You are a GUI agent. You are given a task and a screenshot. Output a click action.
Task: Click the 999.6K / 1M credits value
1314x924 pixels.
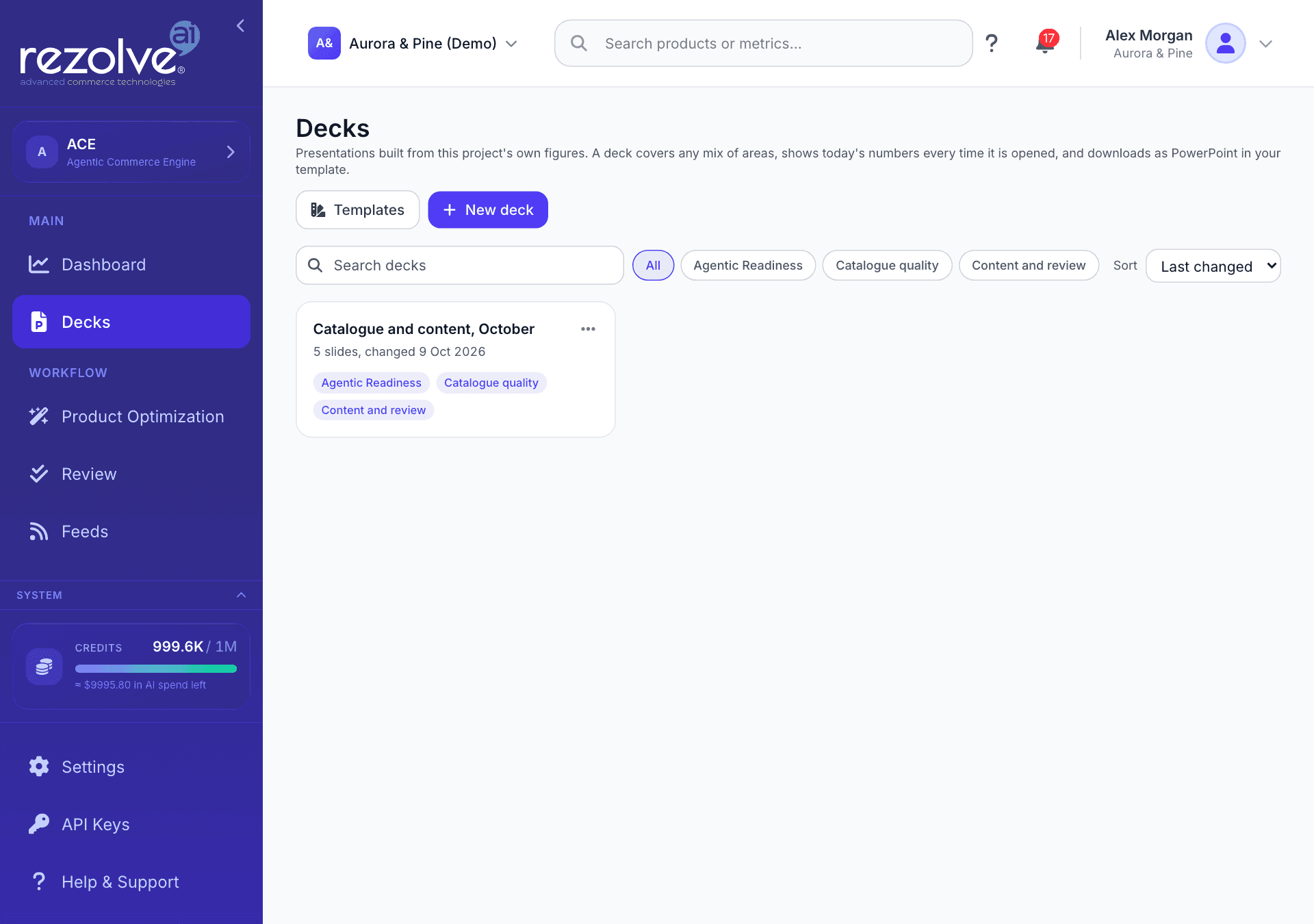(195, 647)
